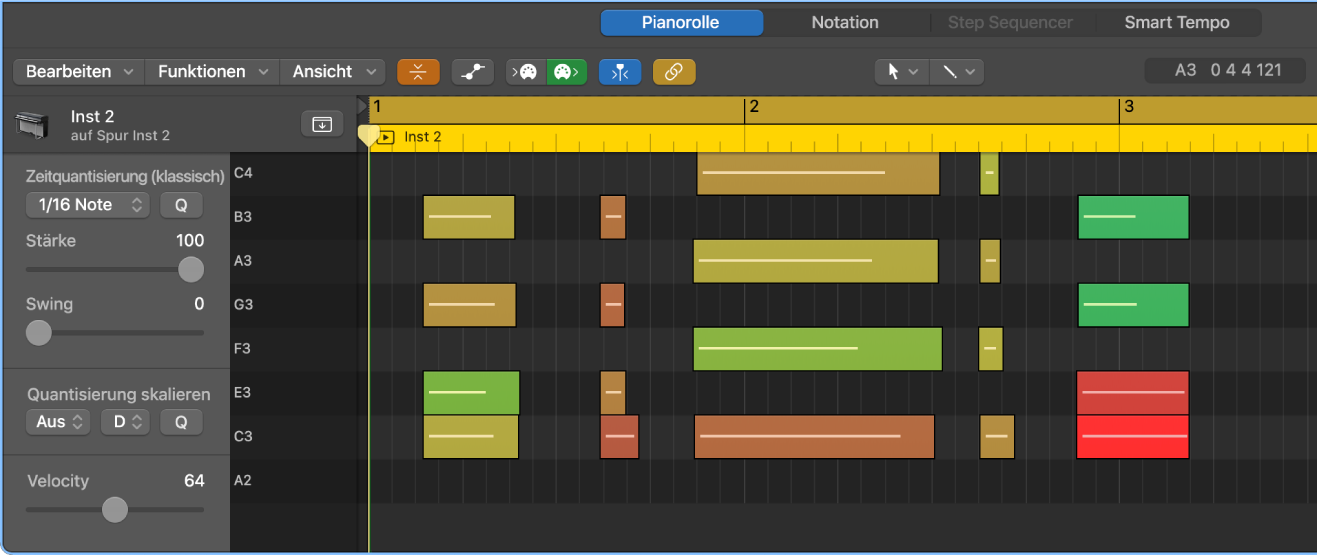Click the A2 key label
This screenshot has height=556, width=1317.
coord(243,481)
